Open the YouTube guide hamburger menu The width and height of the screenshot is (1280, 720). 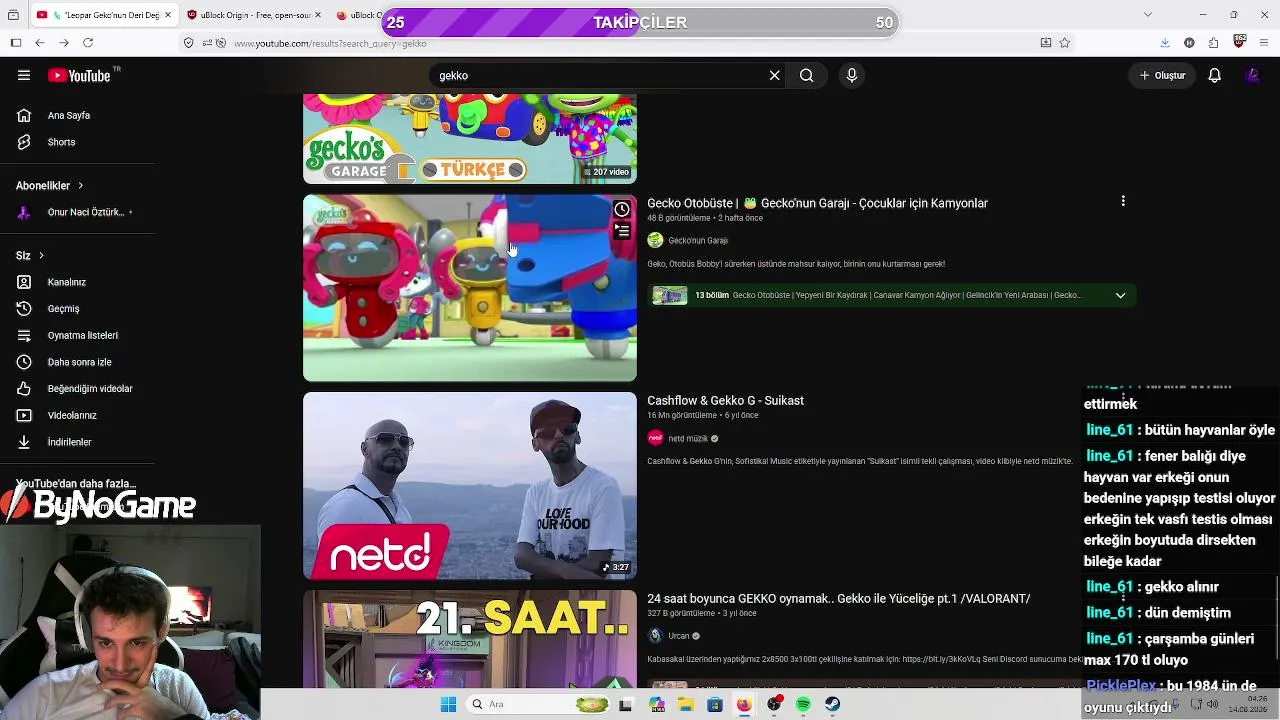[x=24, y=75]
